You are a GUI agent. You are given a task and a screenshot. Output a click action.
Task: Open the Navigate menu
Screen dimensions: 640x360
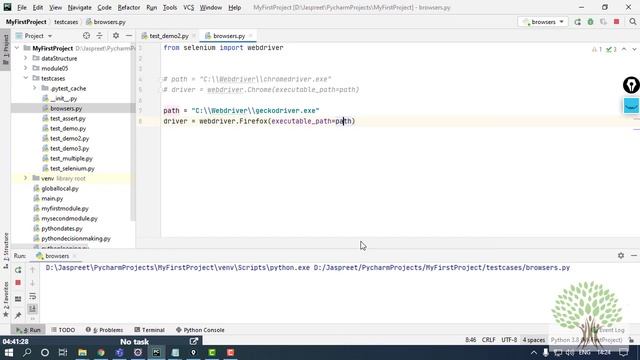[80, 7]
